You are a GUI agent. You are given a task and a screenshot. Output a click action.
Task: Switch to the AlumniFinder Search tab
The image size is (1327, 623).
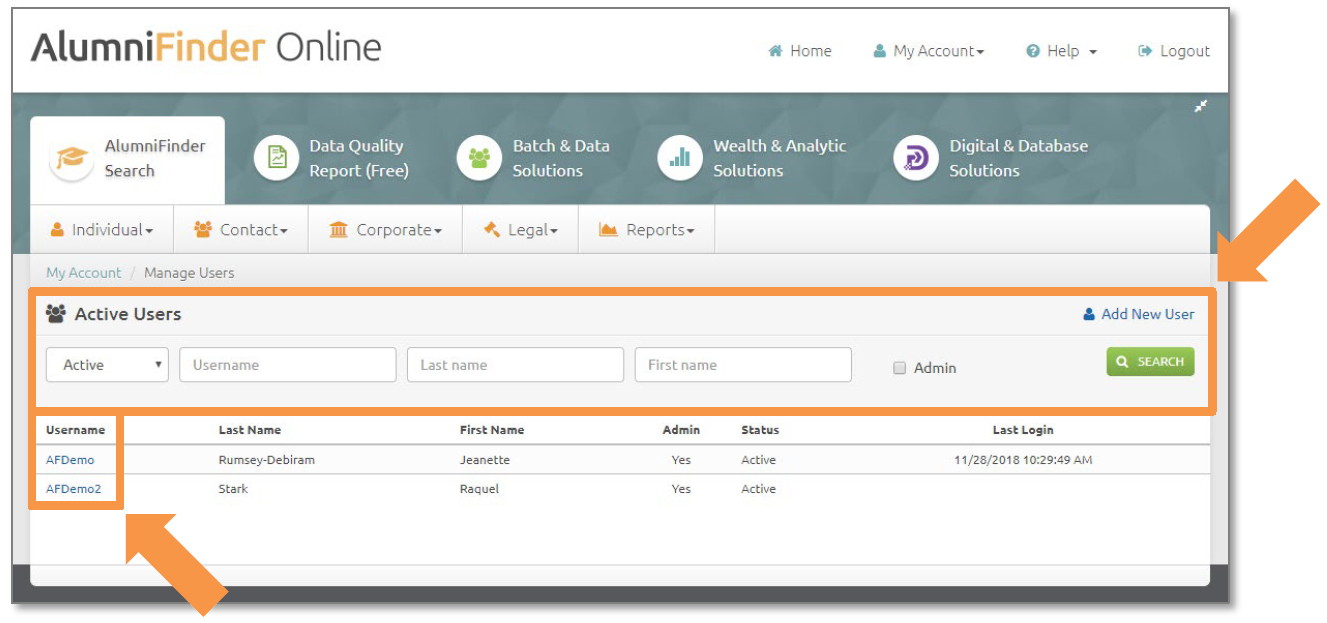[127, 160]
